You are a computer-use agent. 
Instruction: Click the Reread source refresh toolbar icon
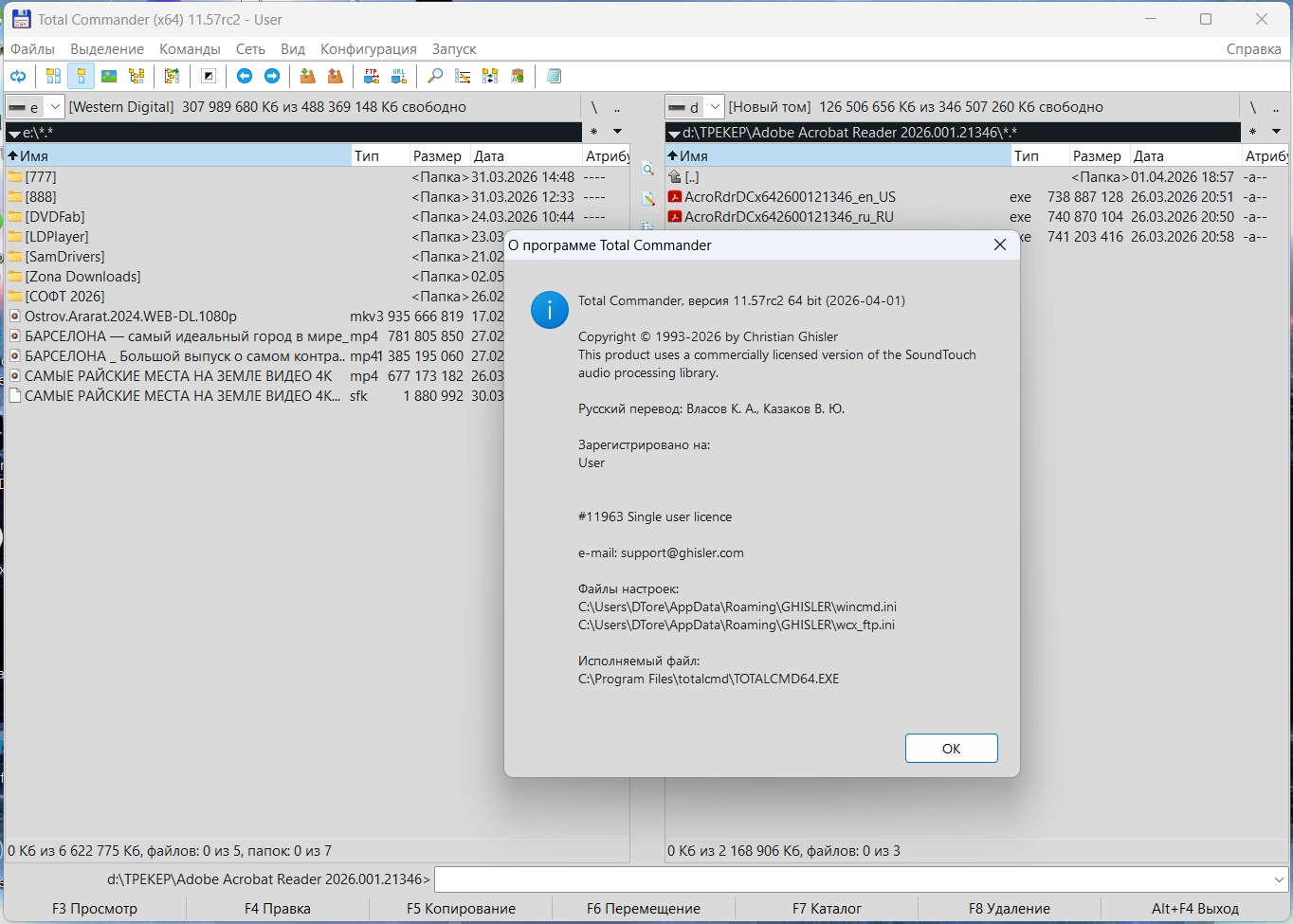pyautogui.click(x=18, y=76)
